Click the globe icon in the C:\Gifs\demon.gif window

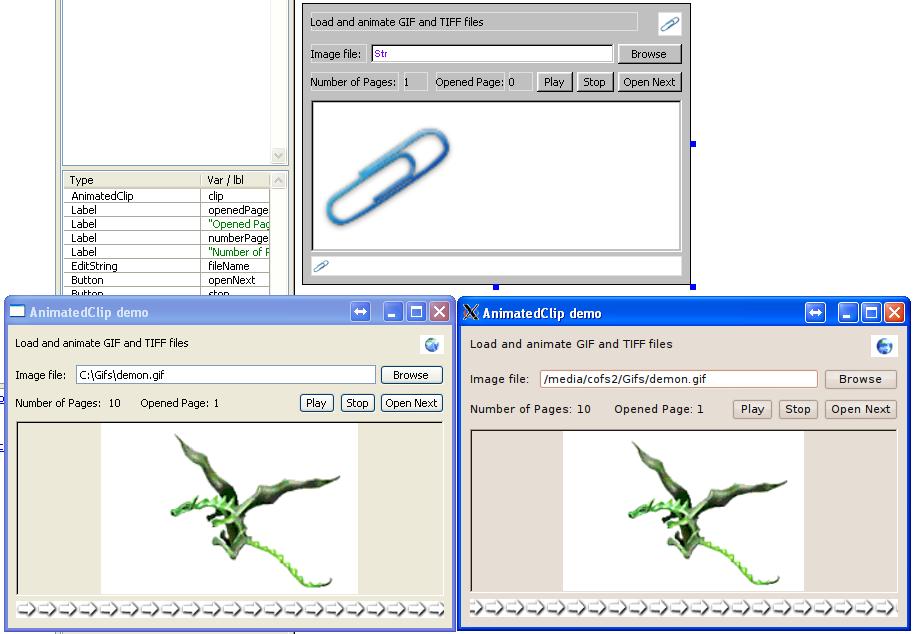pyautogui.click(x=431, y=345)
